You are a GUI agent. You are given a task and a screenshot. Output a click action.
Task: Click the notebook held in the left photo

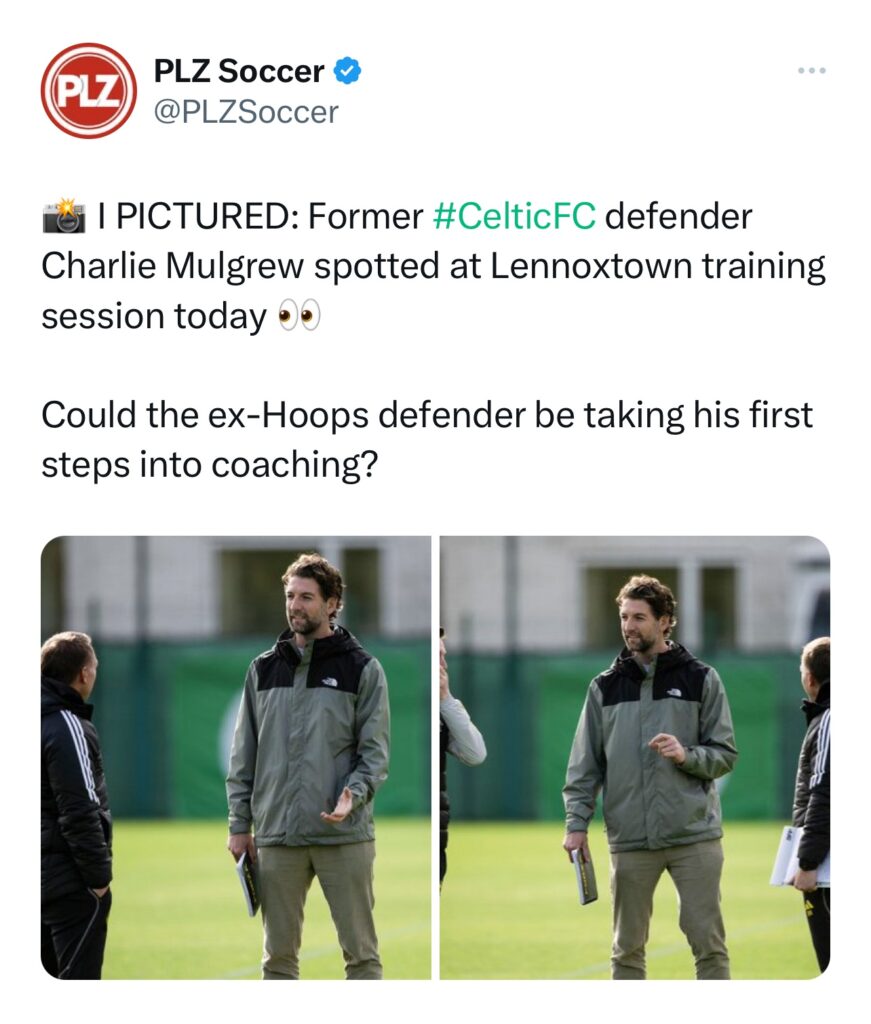pyautogui.click(x=247, y=882)
